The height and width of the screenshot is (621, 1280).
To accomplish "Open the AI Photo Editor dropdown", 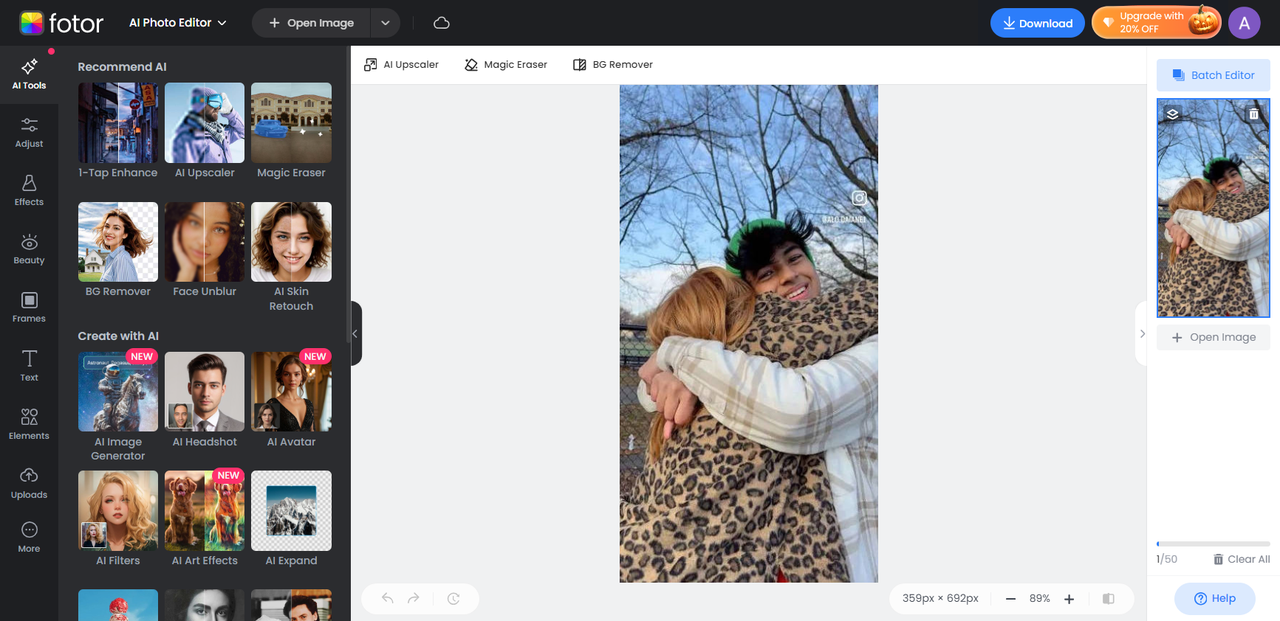I will coord(178,23).
